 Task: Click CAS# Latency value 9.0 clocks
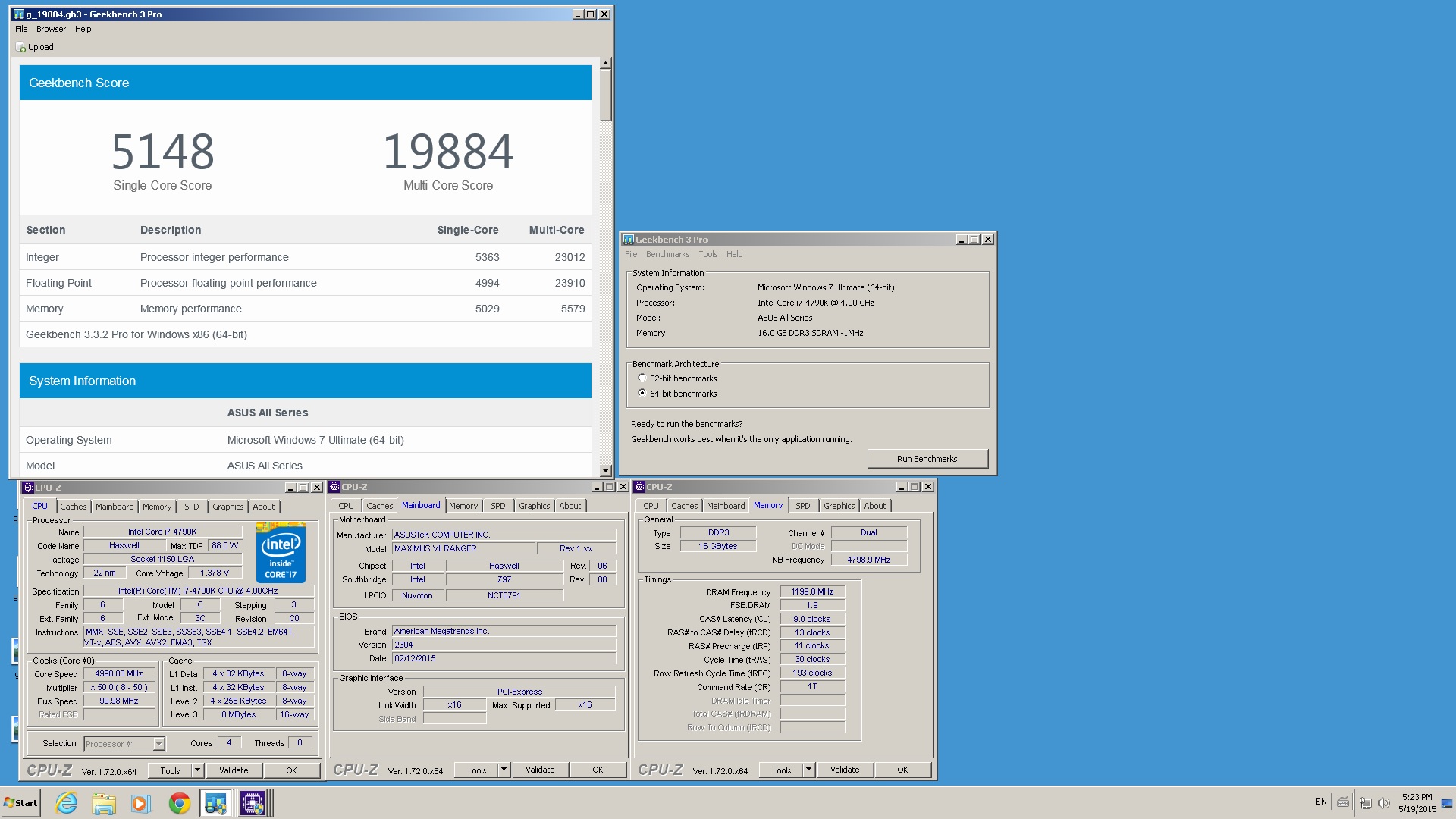click(x=812, y=619)
